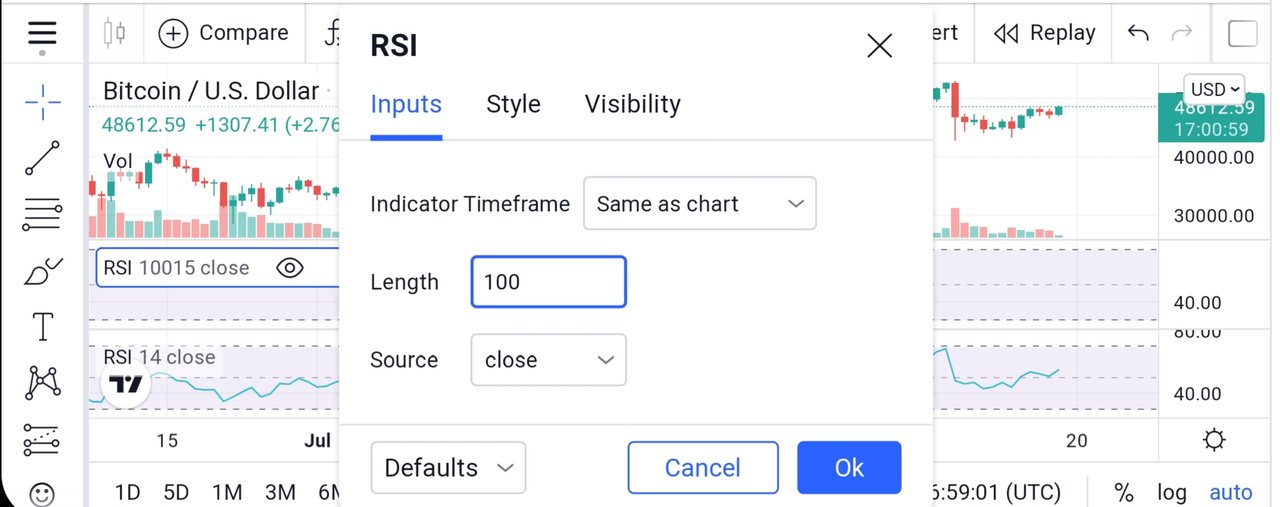Confirm with the Ok button
This screenshot has width=1280, height=507.
click(x=849, y=468)
